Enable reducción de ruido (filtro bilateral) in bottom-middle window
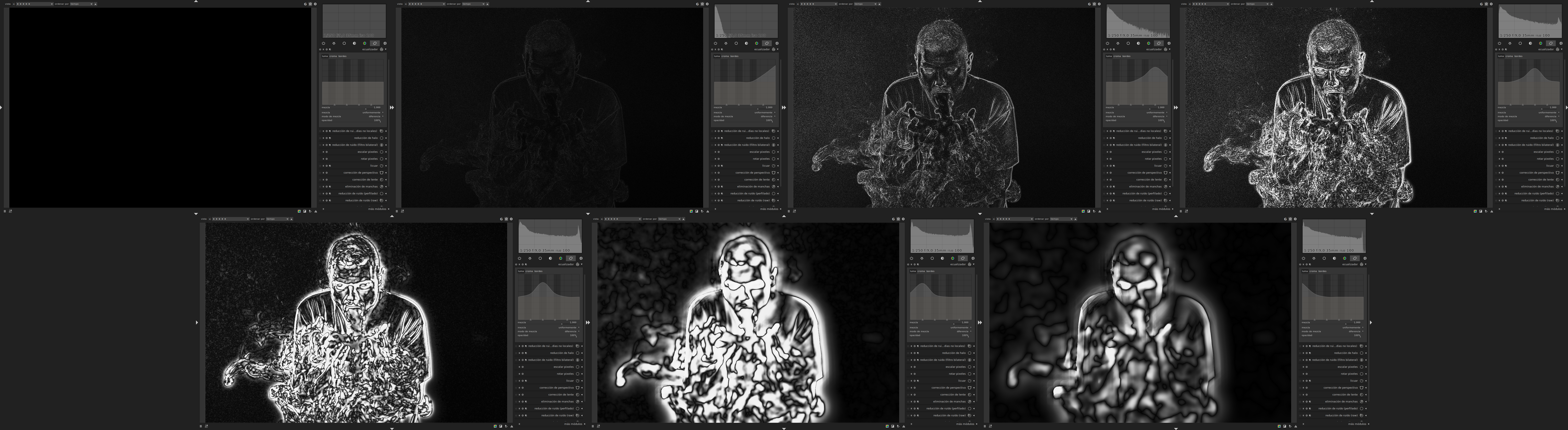The width and height of the screenshot is (1568, 430). [908, 360]
